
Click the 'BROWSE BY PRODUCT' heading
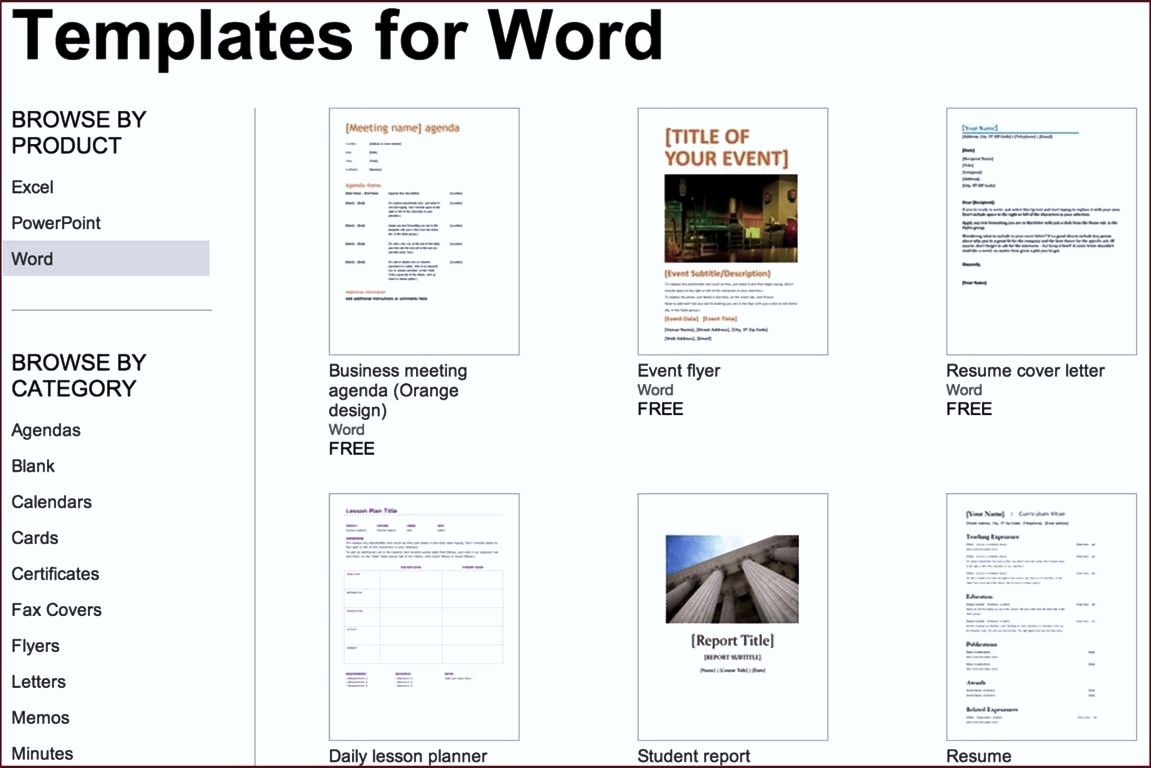(79, 133)
